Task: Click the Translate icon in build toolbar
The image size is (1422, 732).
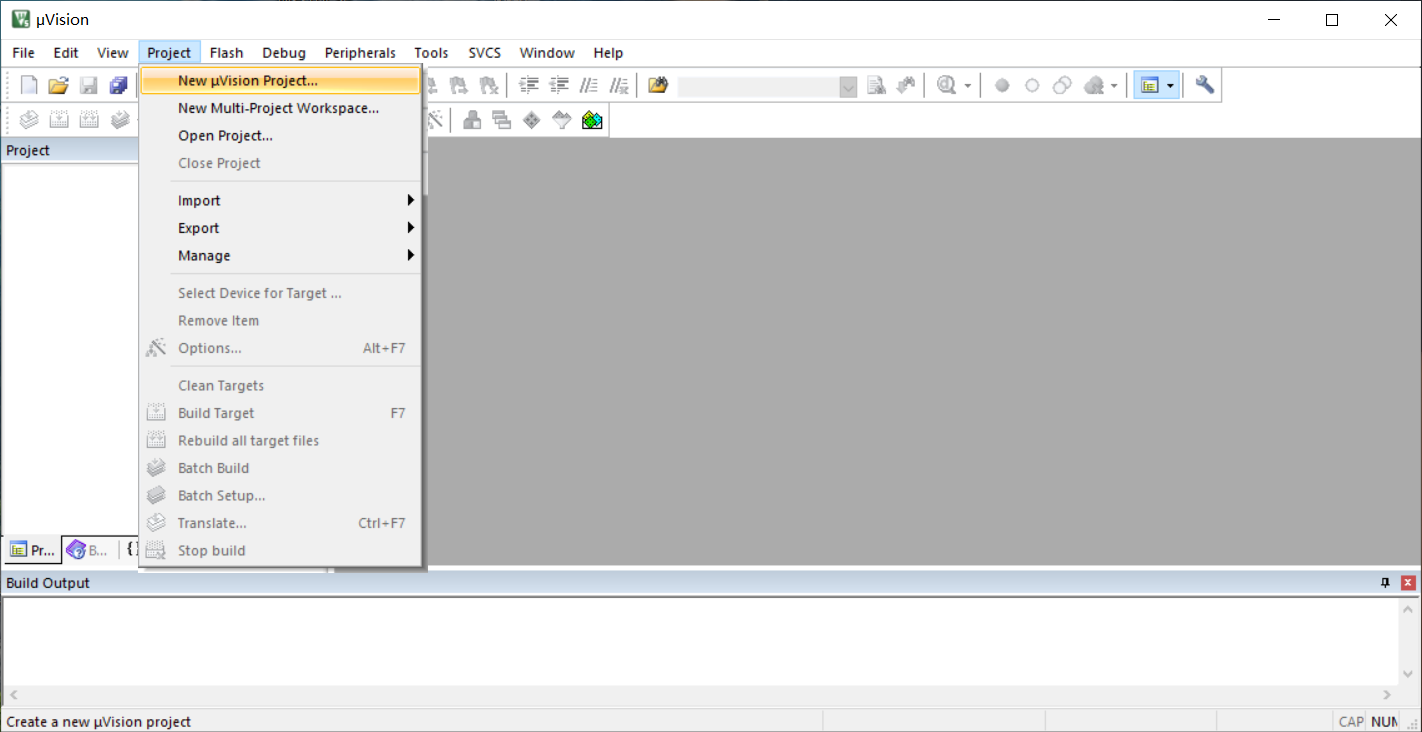Action: click(29, 120)
